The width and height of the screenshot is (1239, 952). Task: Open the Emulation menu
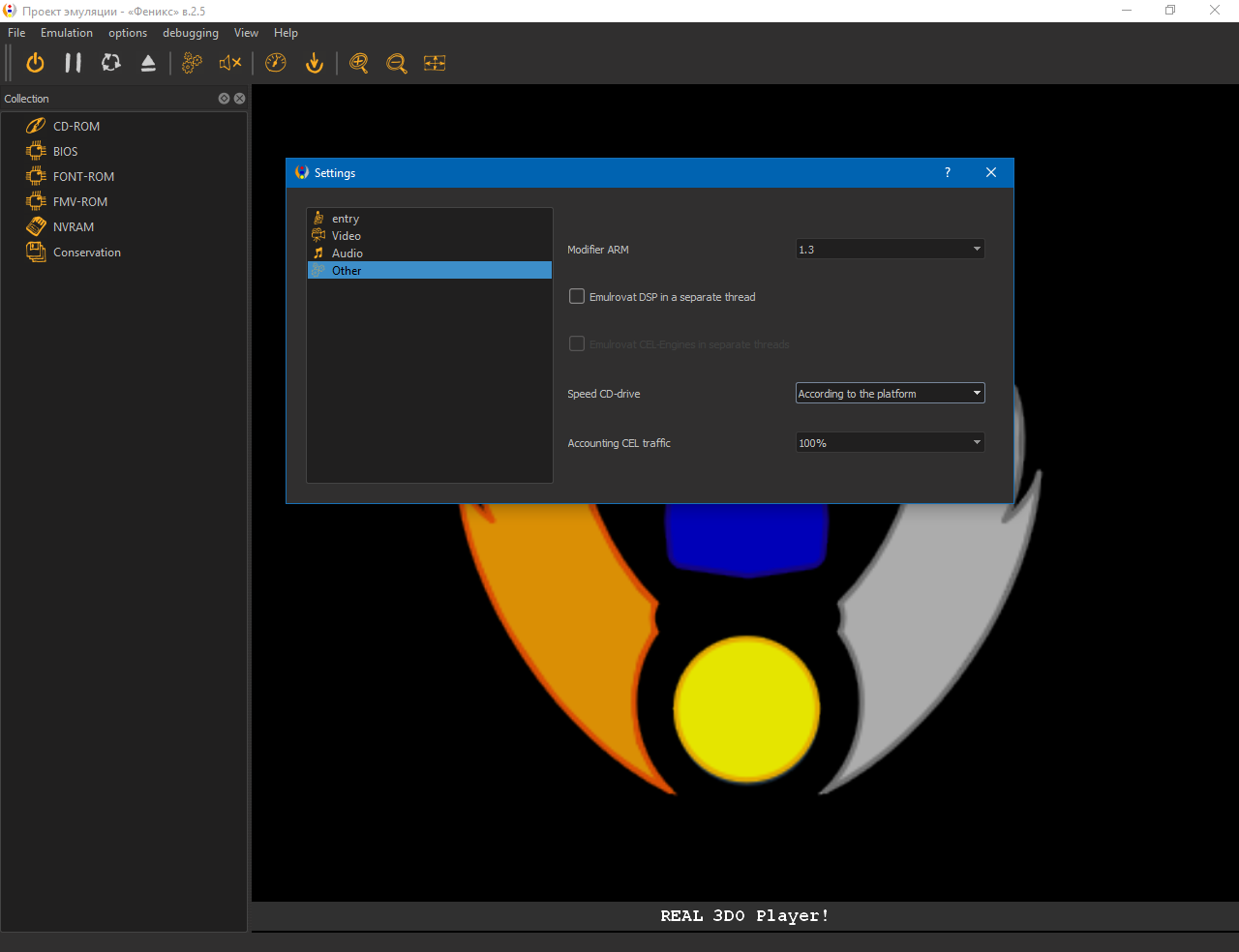[67, 33]
